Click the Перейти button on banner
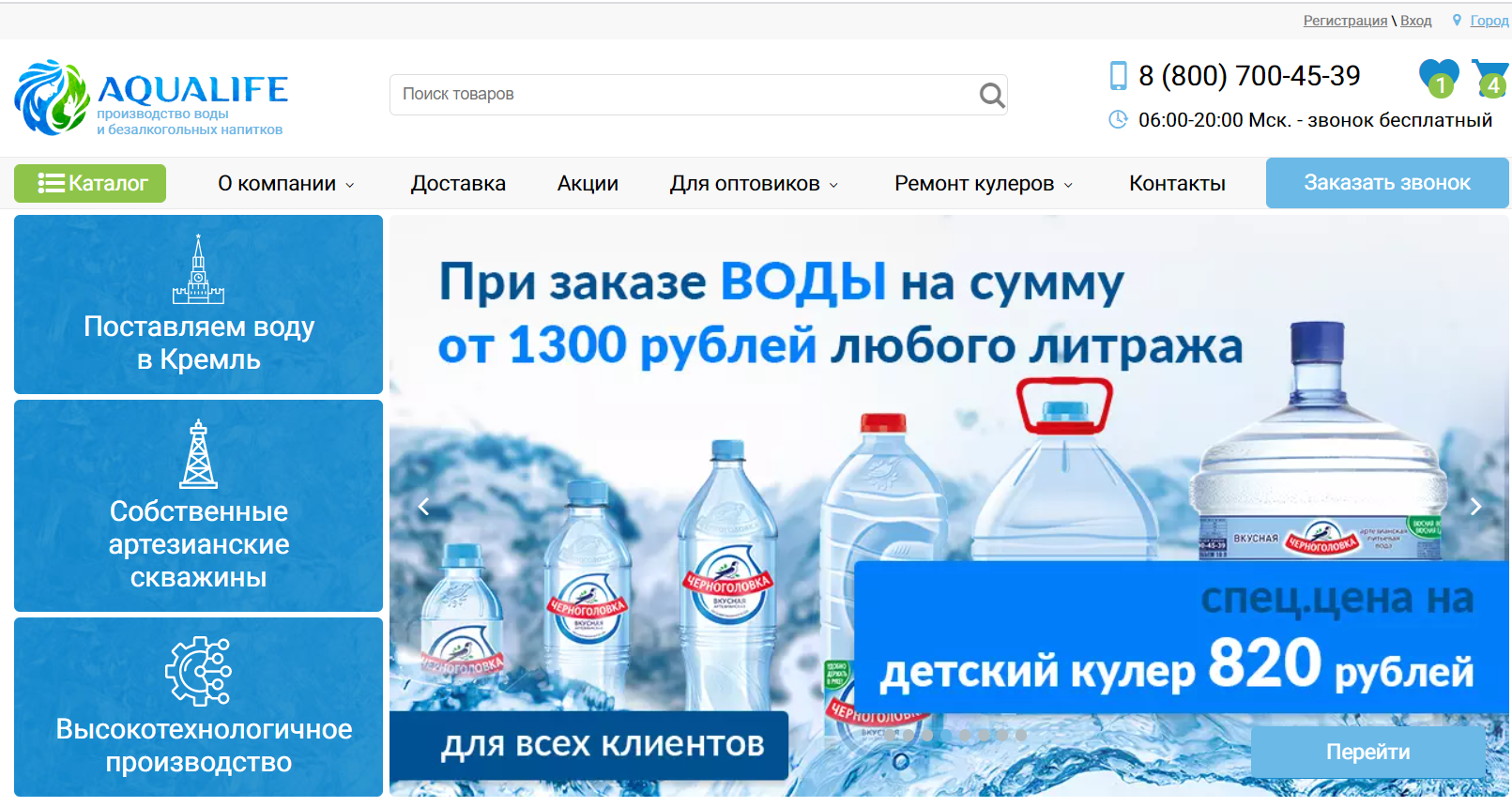Screen dimensions: 1512x807 (1367, 752)
